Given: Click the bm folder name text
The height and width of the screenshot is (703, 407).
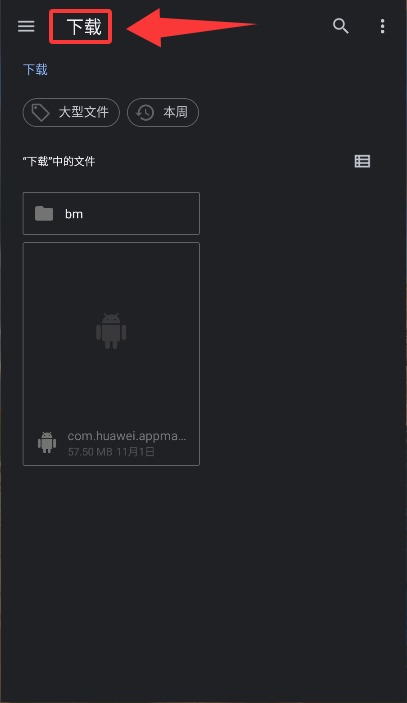Looking at the screenshot, I should 74,214.
